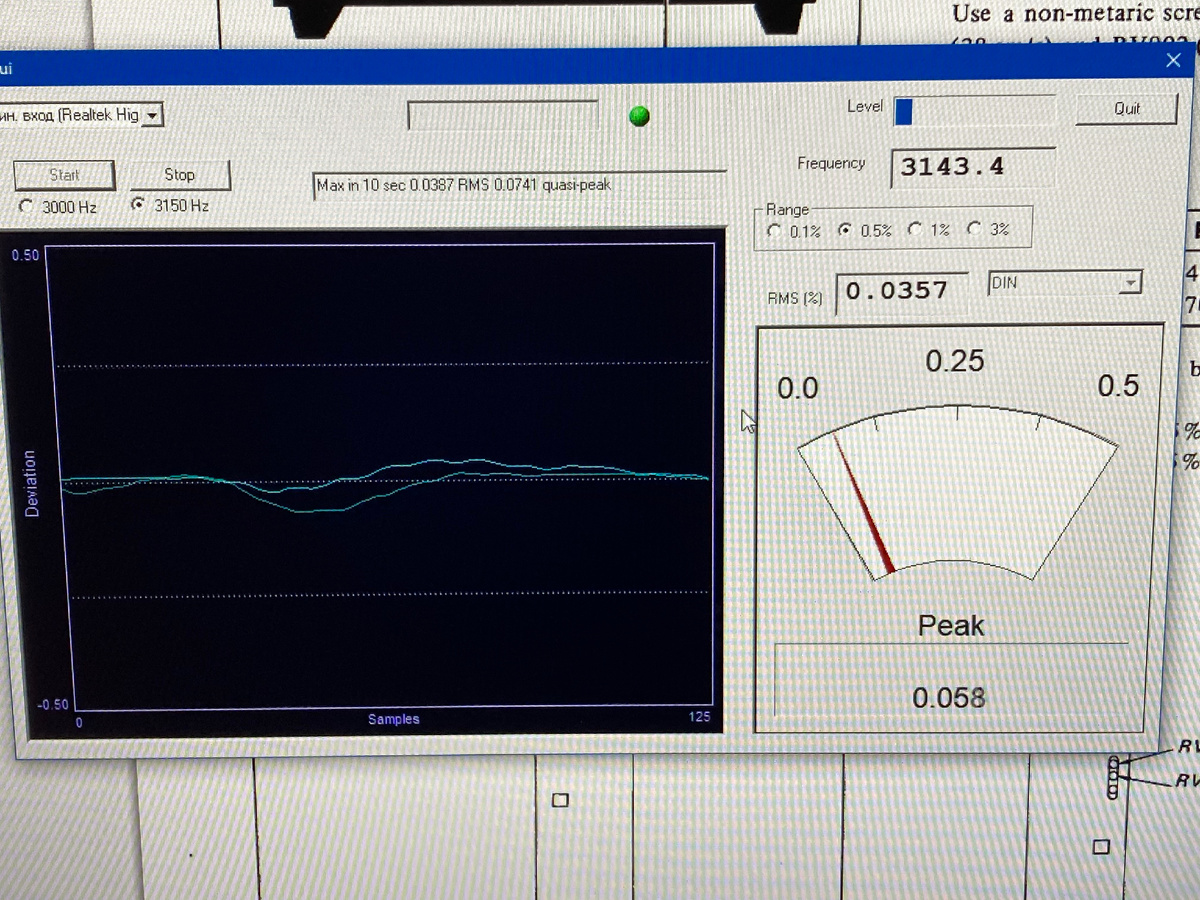Click the green status indicator light

point(639,116)
